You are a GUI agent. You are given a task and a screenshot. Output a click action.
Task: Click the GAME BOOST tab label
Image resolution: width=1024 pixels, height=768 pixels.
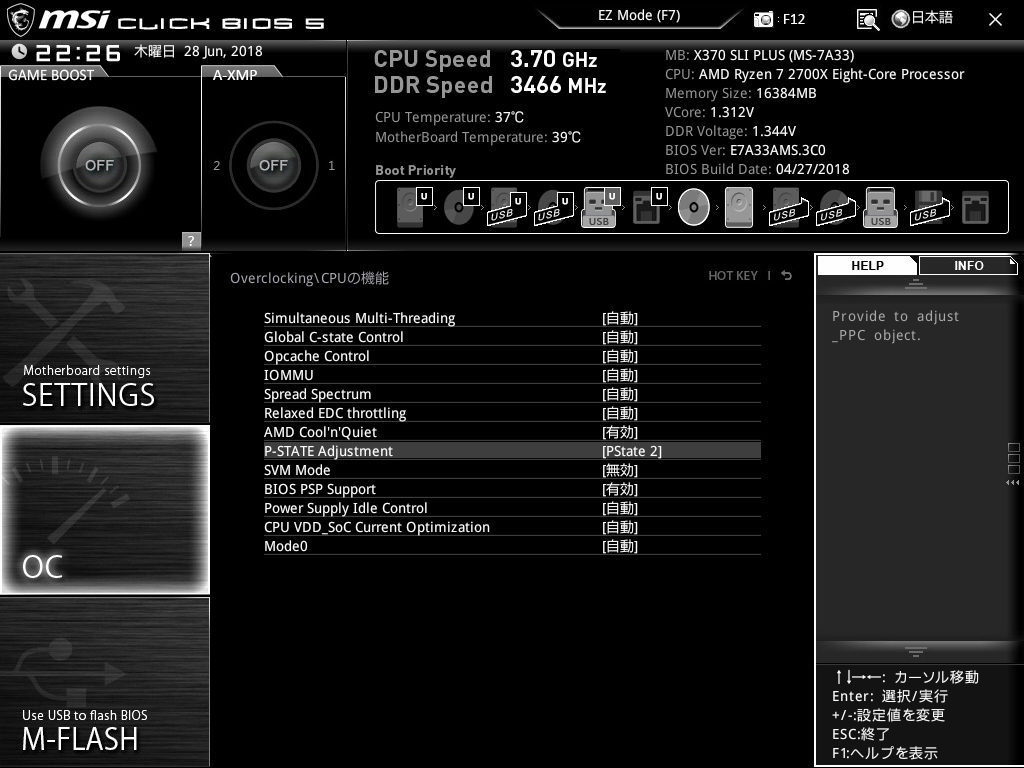tap(51, 74)
